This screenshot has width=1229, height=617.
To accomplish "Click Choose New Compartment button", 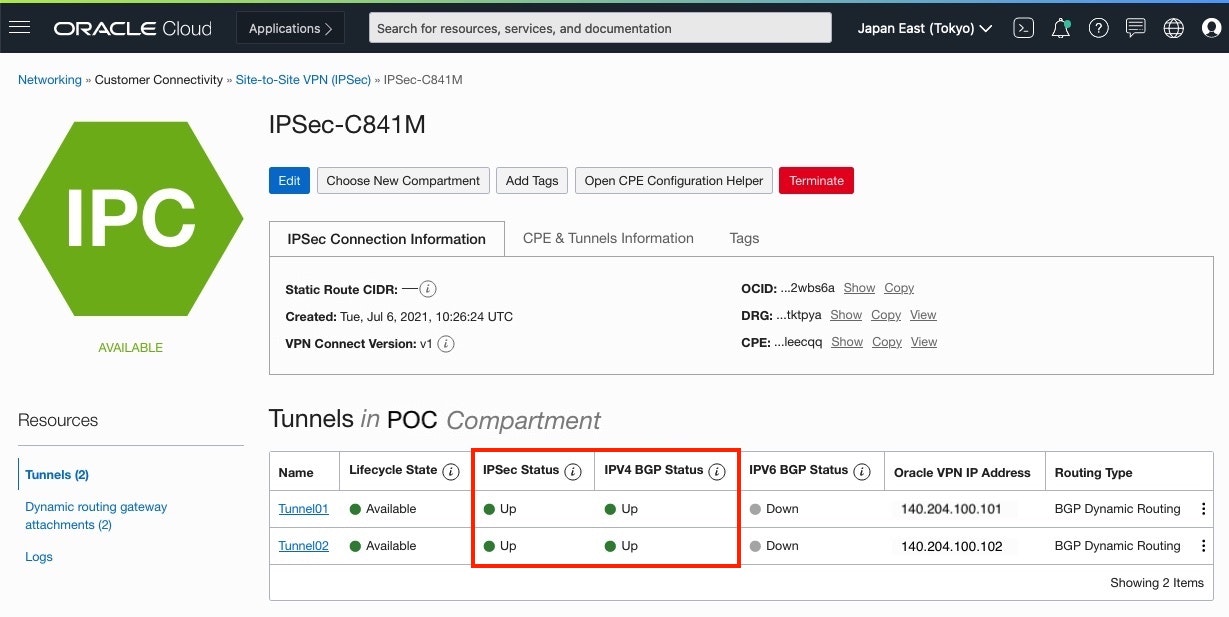I will point(403,180).
